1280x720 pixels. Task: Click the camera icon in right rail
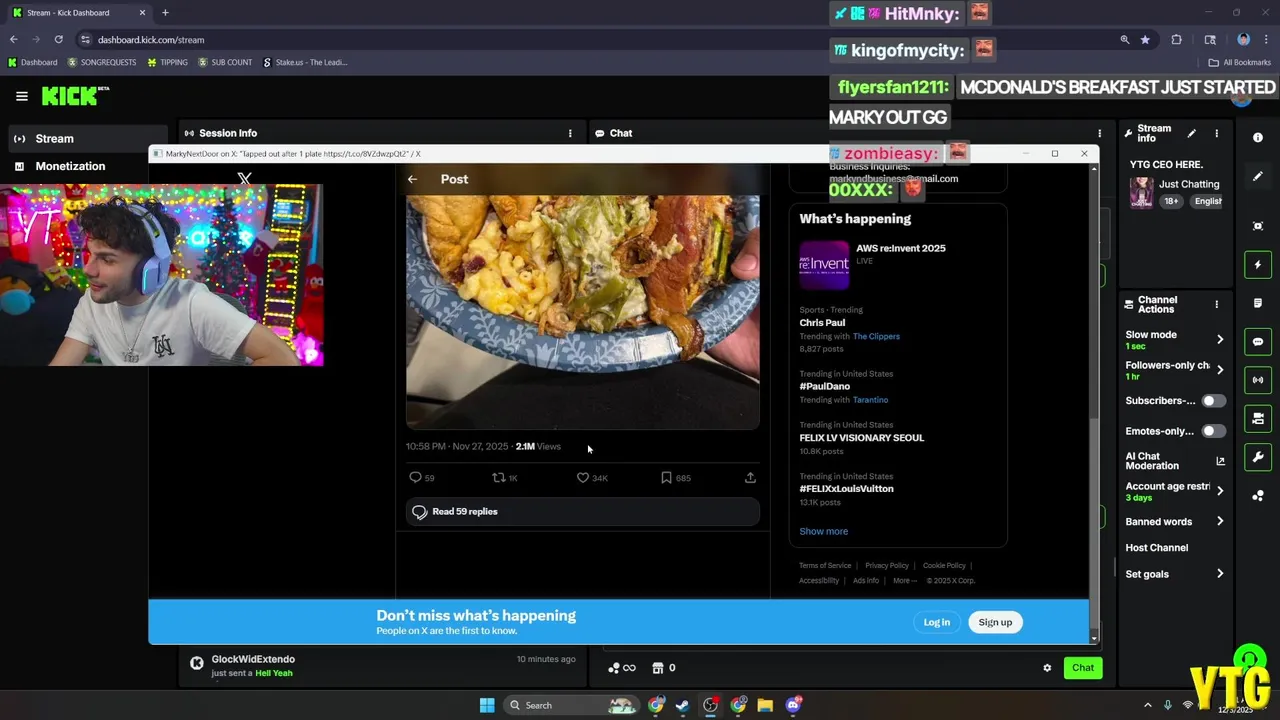tap(1258, 418)
